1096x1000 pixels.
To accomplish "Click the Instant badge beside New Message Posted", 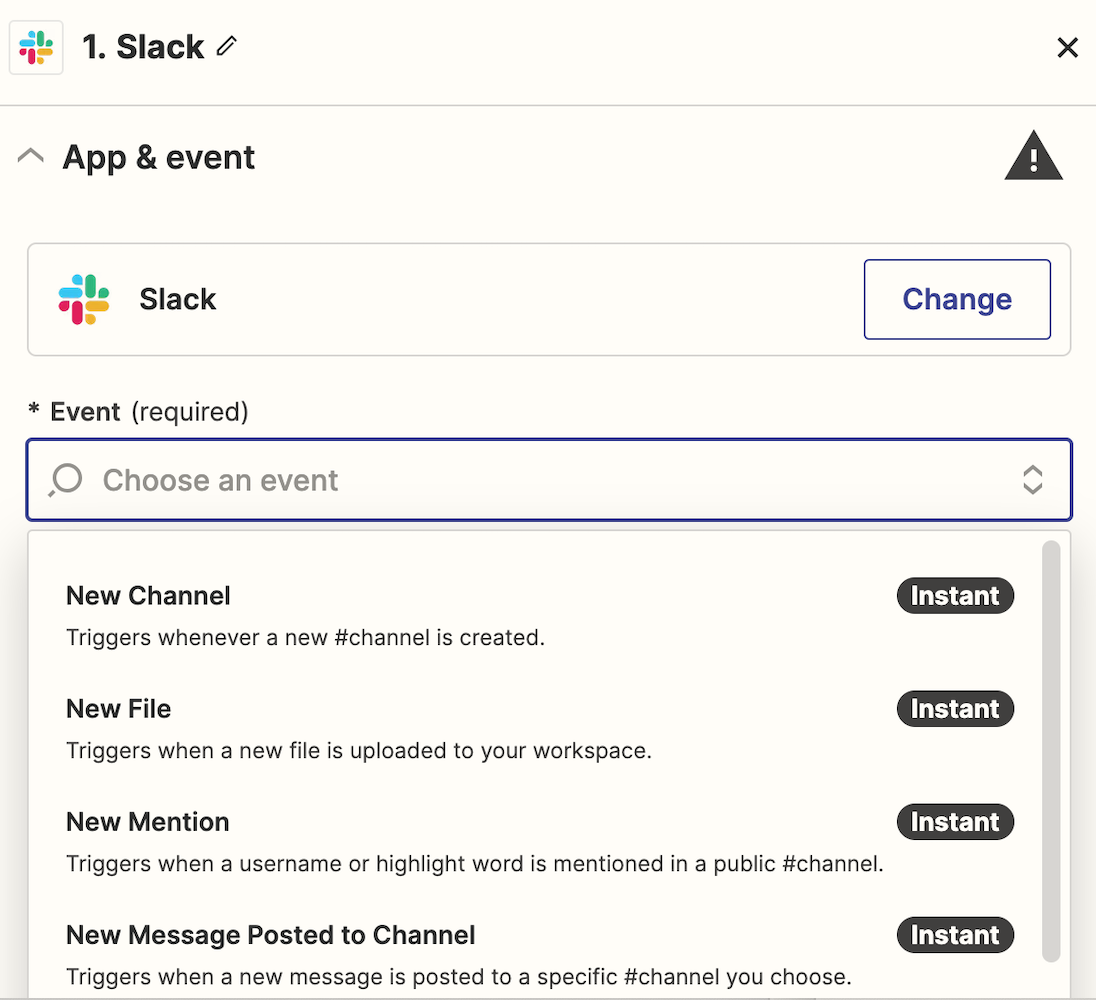I will pyautogui.click(x=955, y=935).
